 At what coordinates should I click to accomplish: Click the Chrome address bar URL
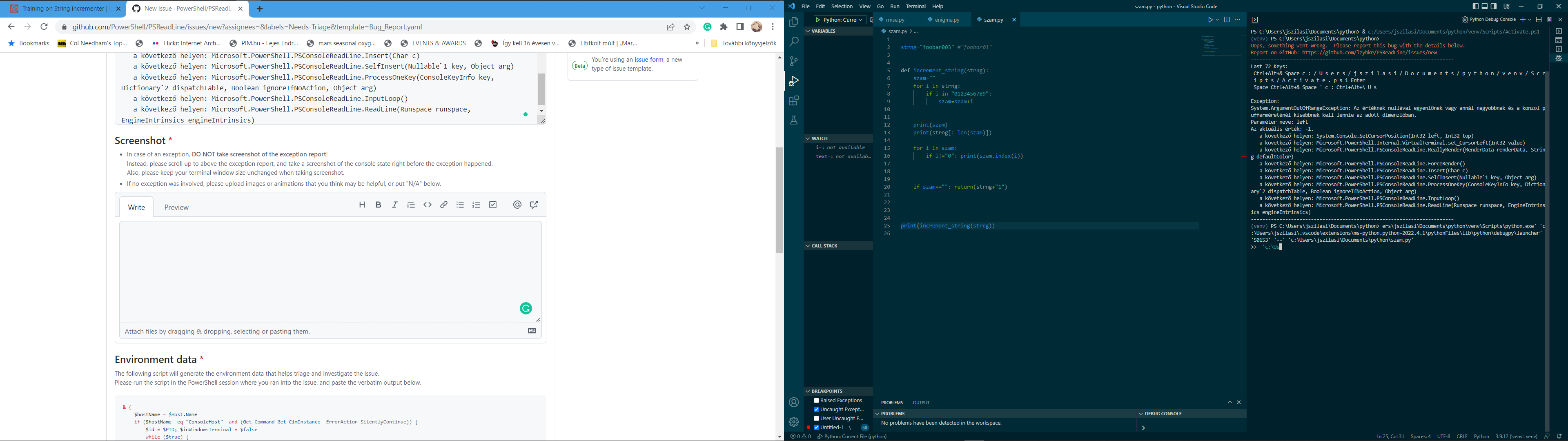[x=247, y=27]
